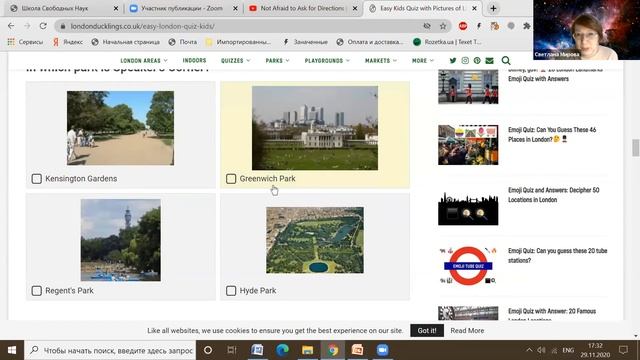Select the Greenwich Park photo
The height and width of the screenshot is (360, 640).
pos(315,128)
